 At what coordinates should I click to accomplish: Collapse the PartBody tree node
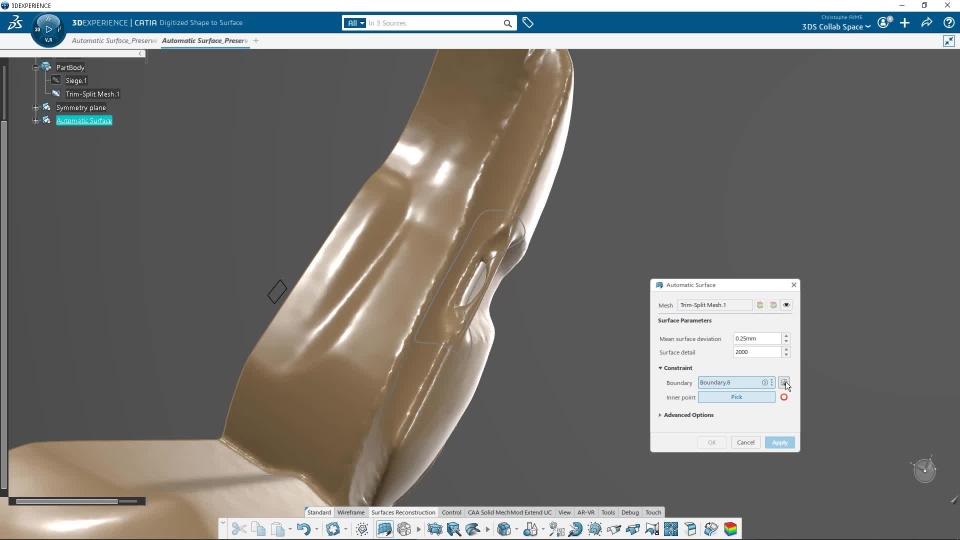(36, 67)
